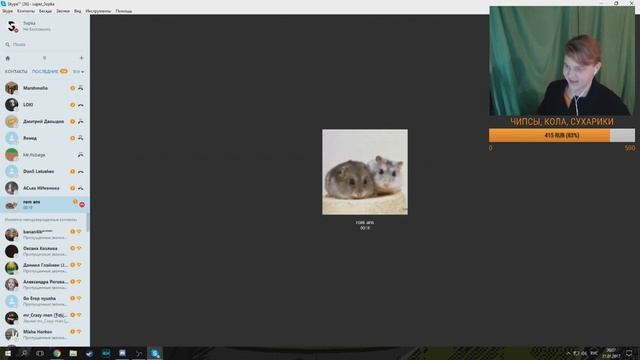Image resolution: width=640 pixels, height=360 pixels.
Task: Open the Звонки menu
Action: click(63, 11)
